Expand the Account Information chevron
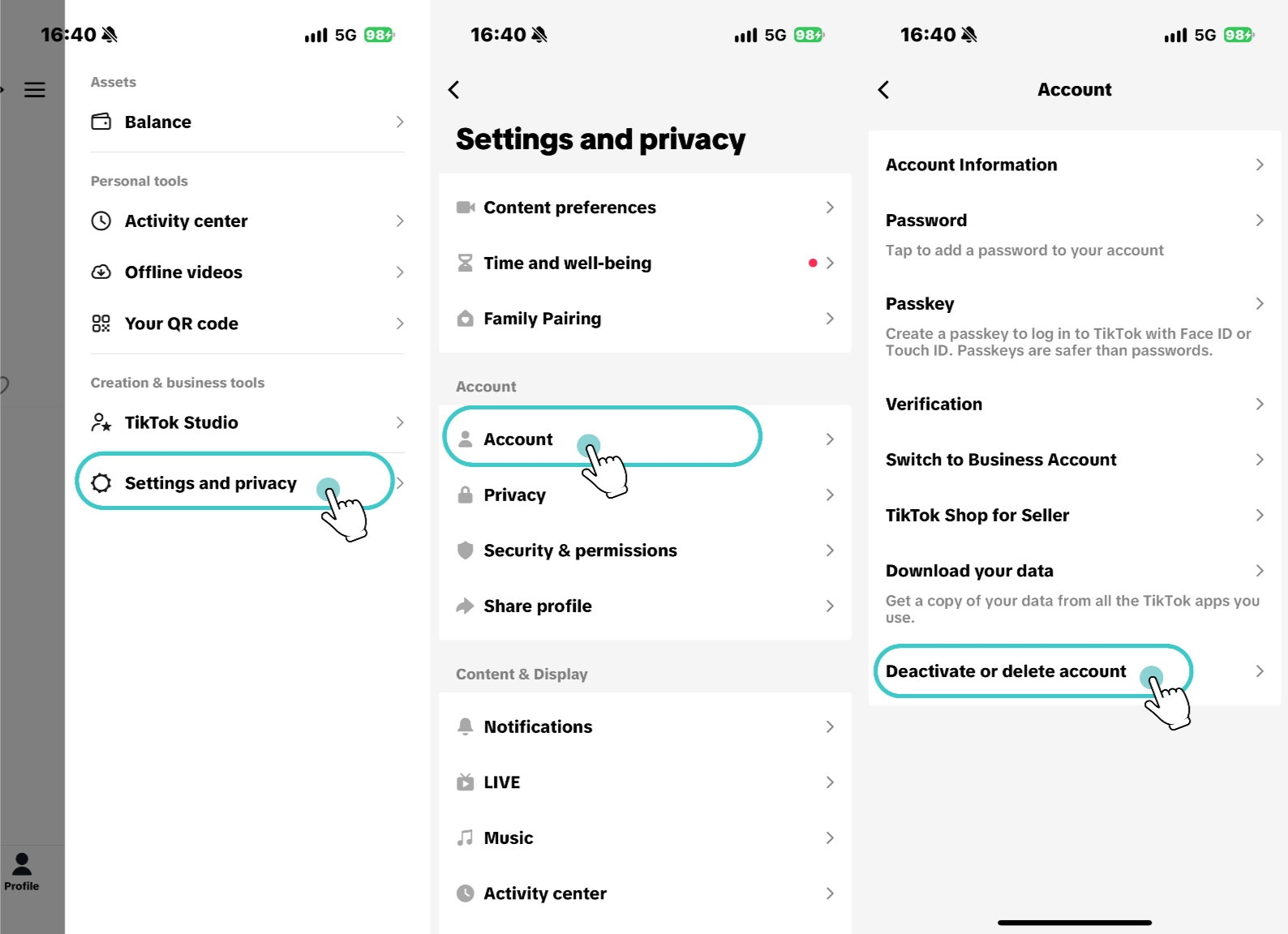 tap(1260, 165)
